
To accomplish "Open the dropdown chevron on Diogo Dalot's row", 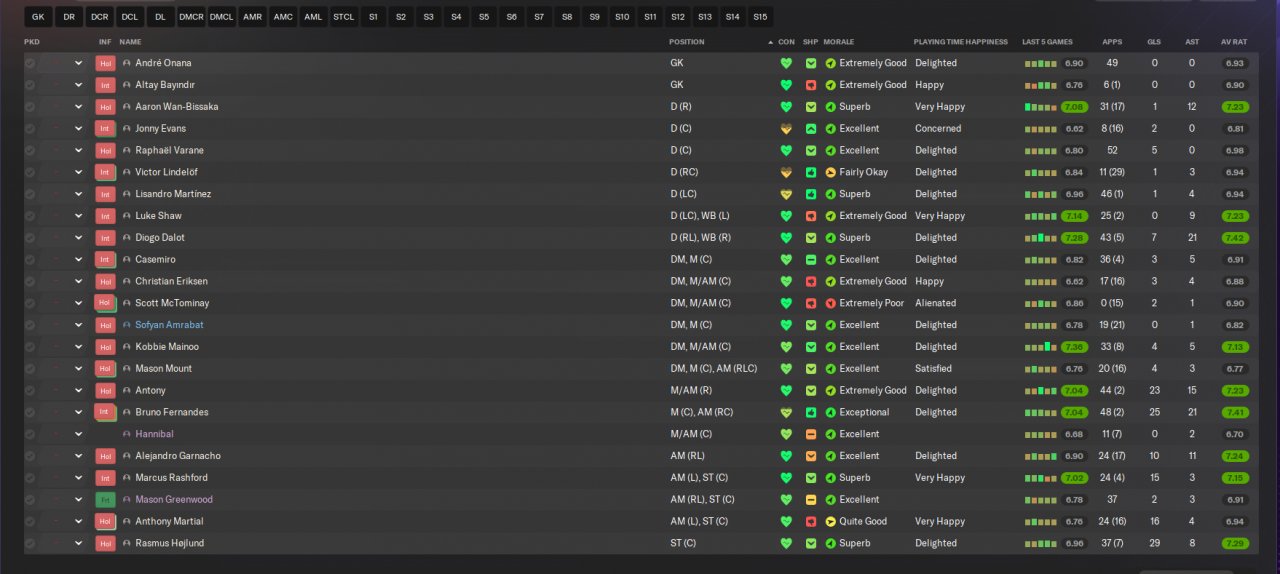I will point(78,238).
